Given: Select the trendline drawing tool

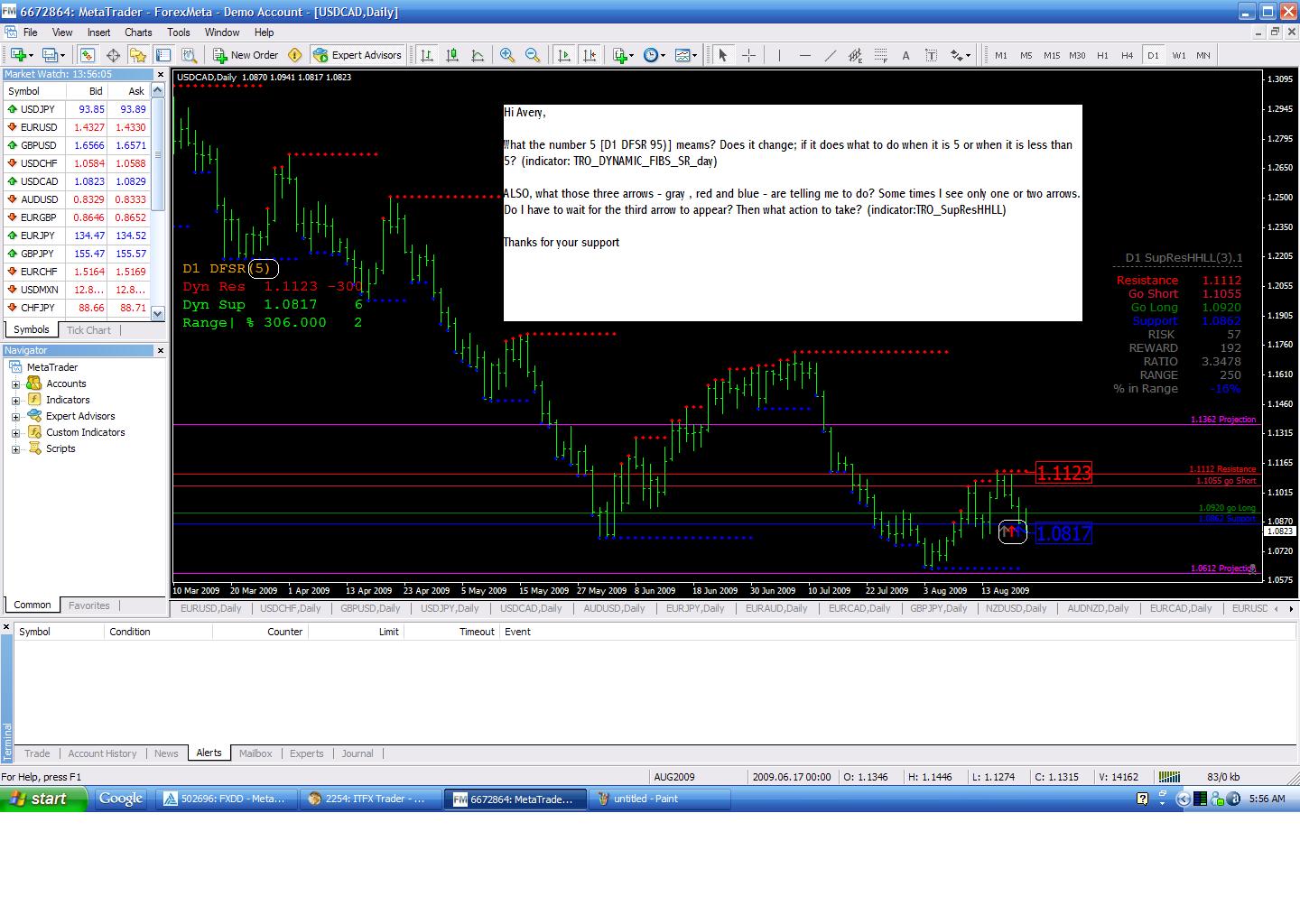Looking at the screenshot, I should [830, 55].
